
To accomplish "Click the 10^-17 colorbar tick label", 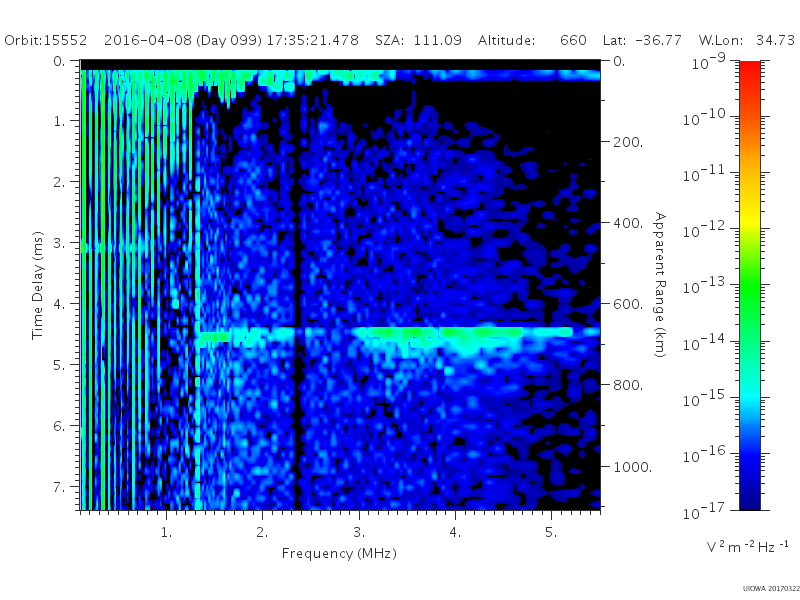I will pyautogui.click(x=704, y=511).
